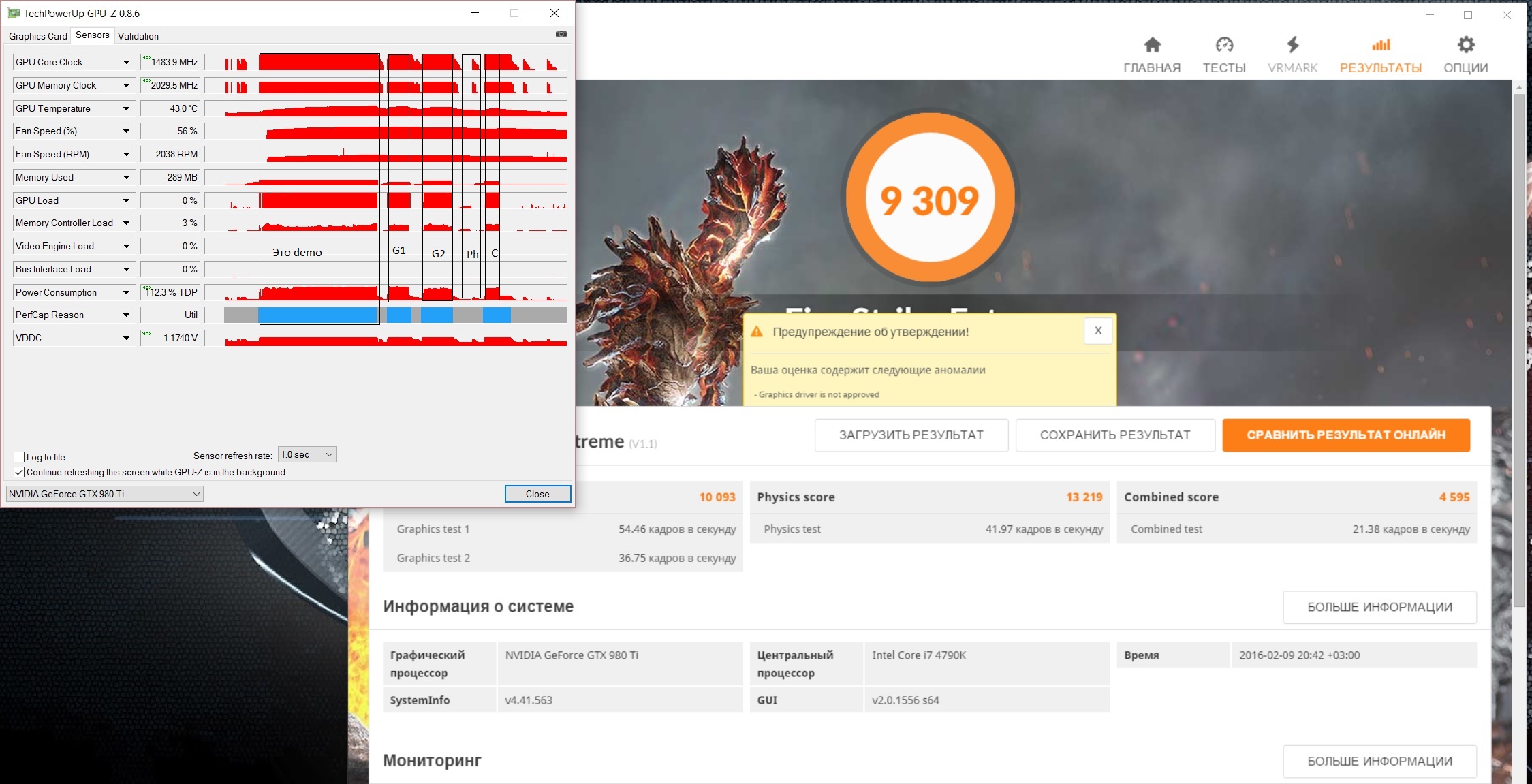Click the Home house icon
This screenshot has width=1532, height=784.
pos(1152,46)
